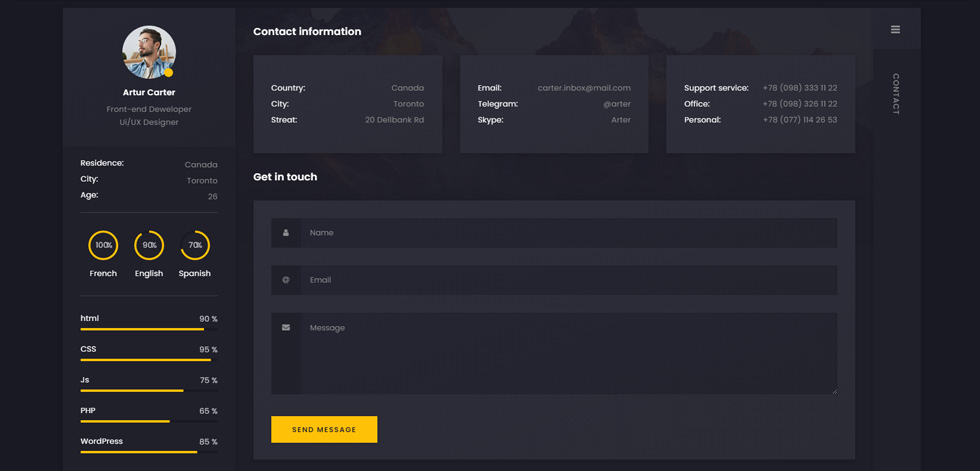Click the Js skill progress bar
Image resolution: width=980 pixels, height=471 pixels.
149,390
